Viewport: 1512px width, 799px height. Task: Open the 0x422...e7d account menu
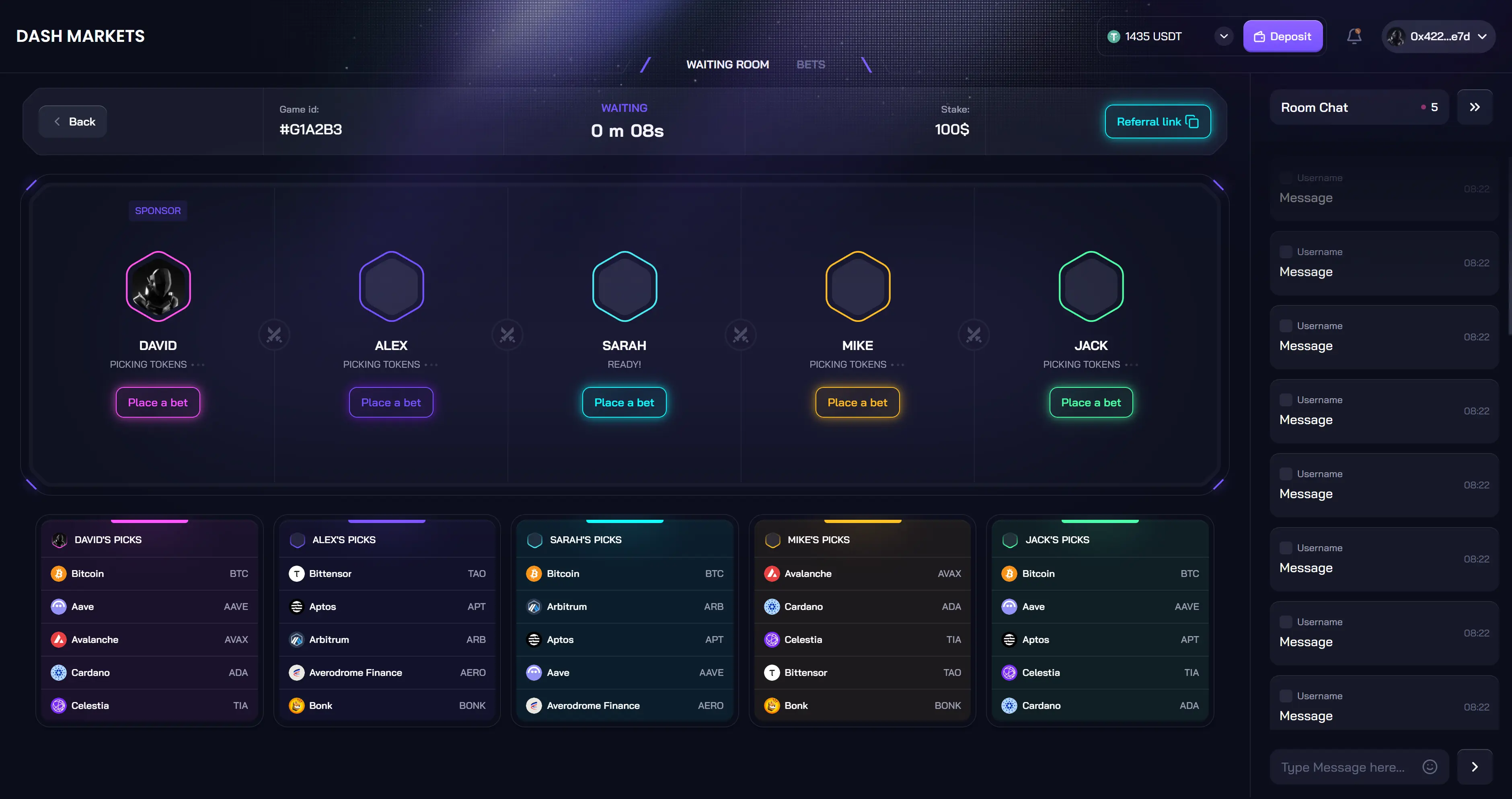point(1438,36)
